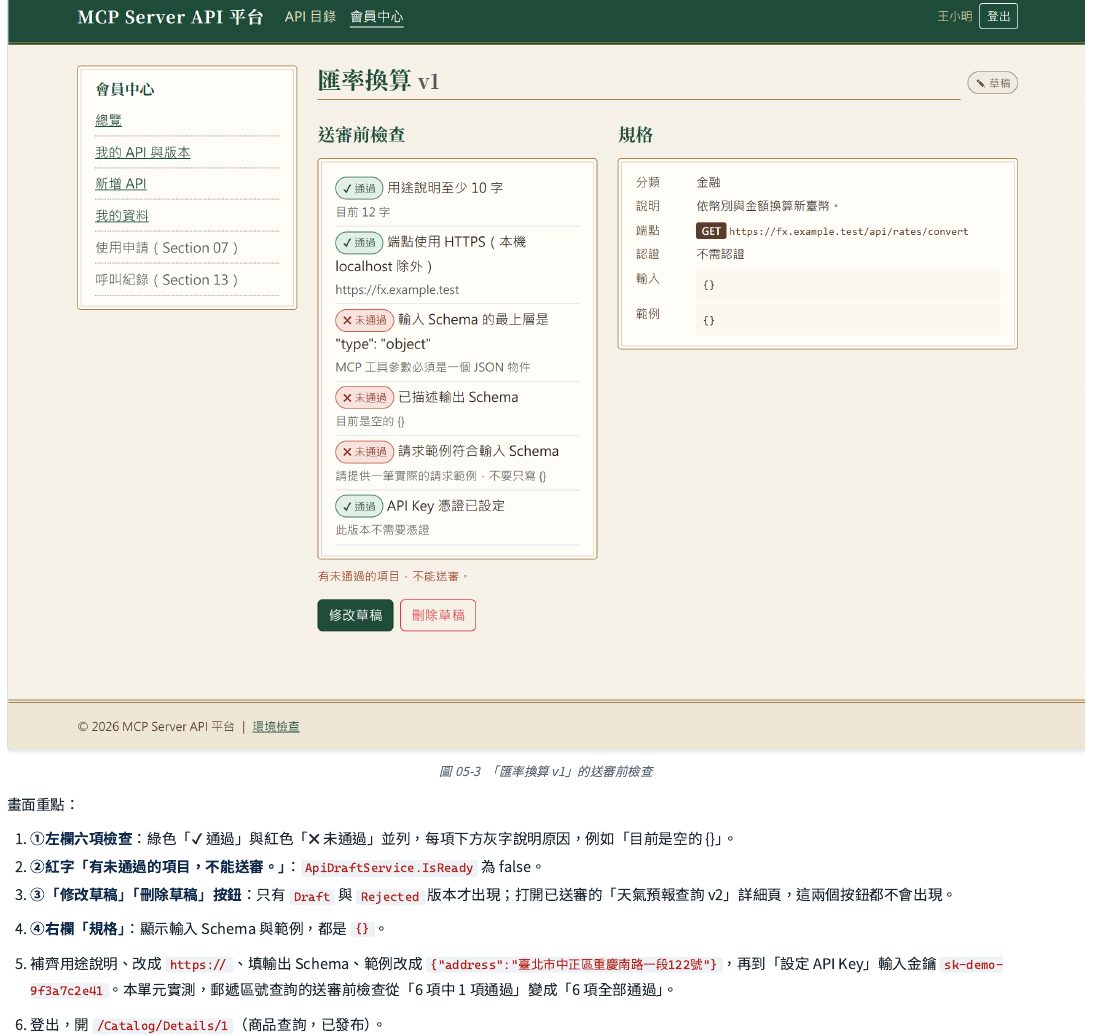Click the figure caption 圖 05-3

tap(546, 771)
